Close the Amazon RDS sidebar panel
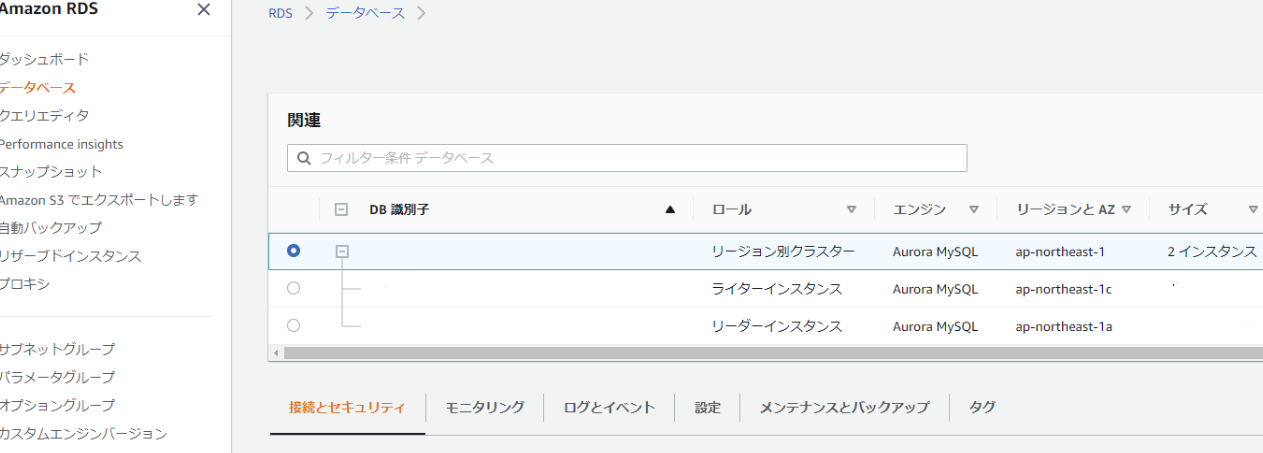The image size is (1263, 453). click(204, 10)
